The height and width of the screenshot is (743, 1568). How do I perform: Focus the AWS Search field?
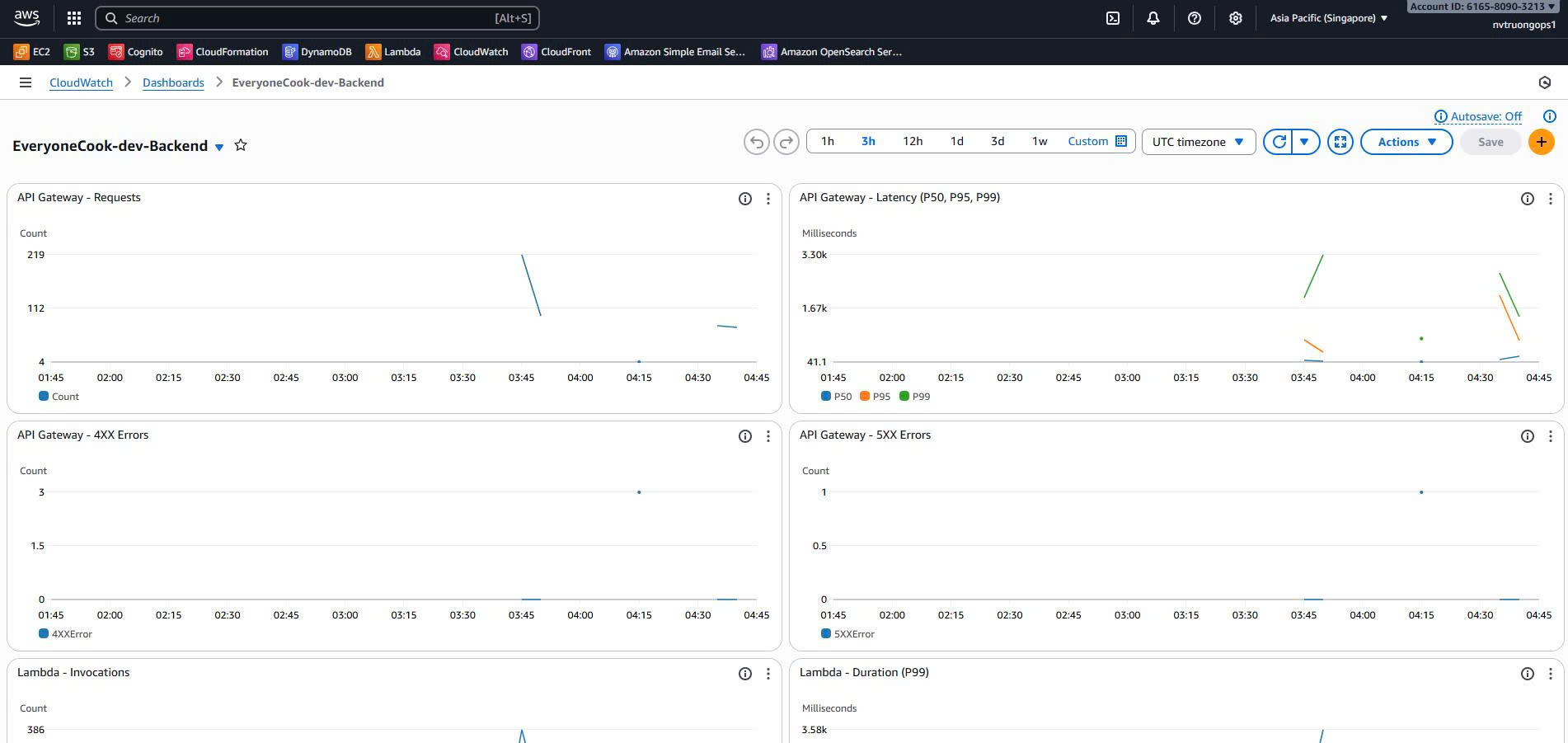(x=317, y=18)
